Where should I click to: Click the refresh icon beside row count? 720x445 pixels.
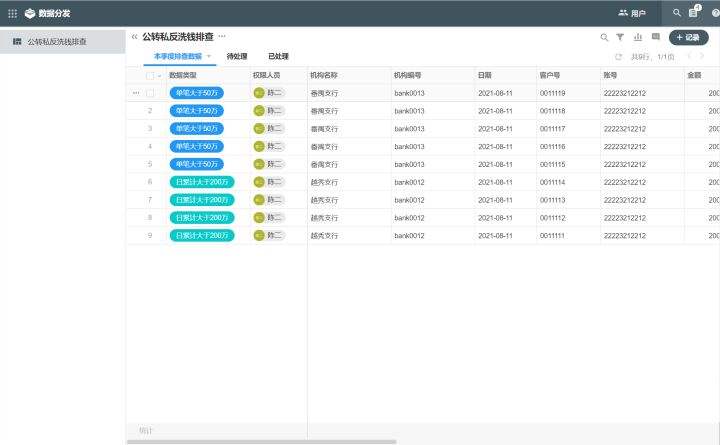point(619,57)
